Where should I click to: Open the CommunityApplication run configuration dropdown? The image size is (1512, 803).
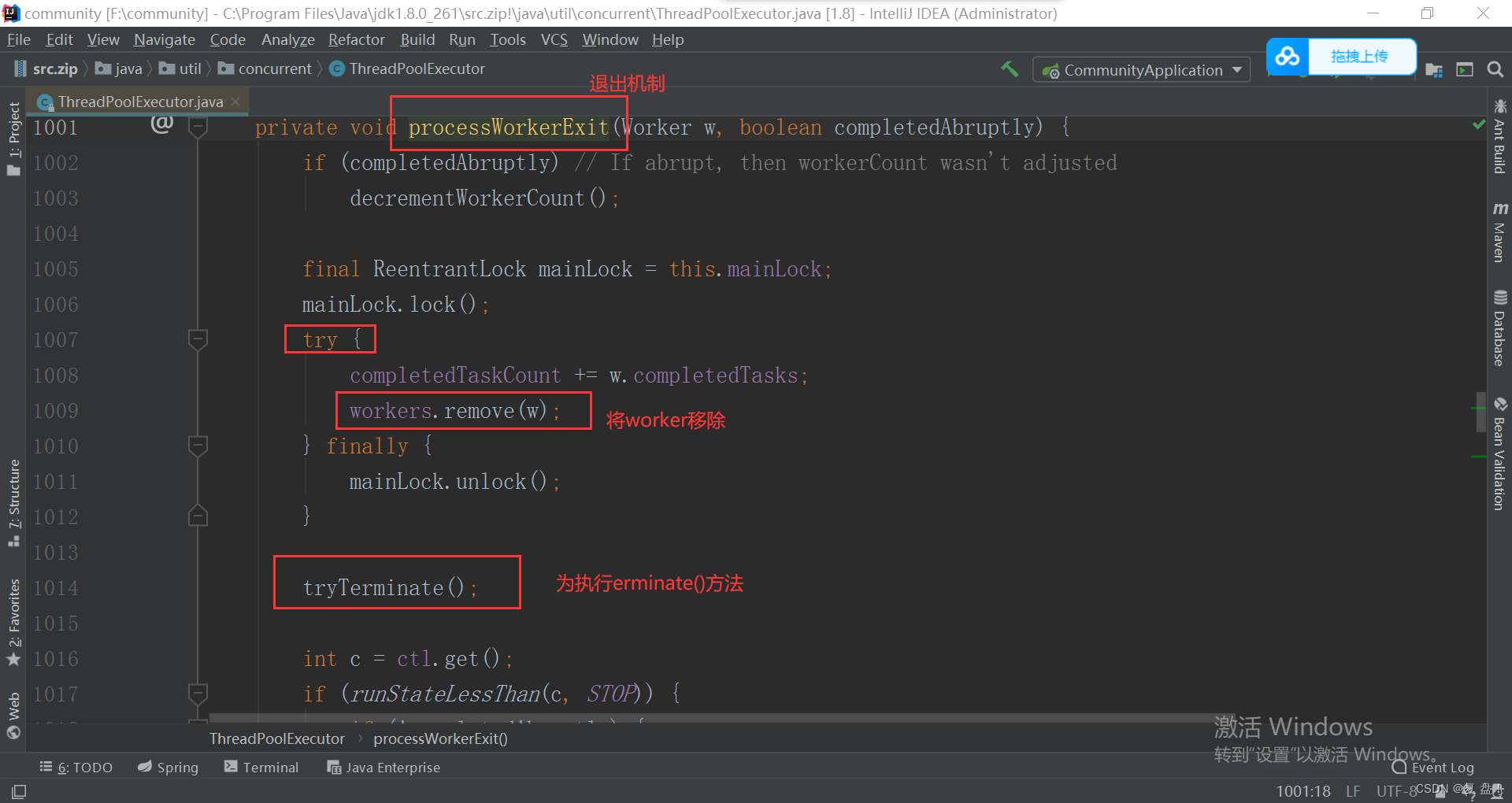pyautogui.click(x=1142, y=70)
